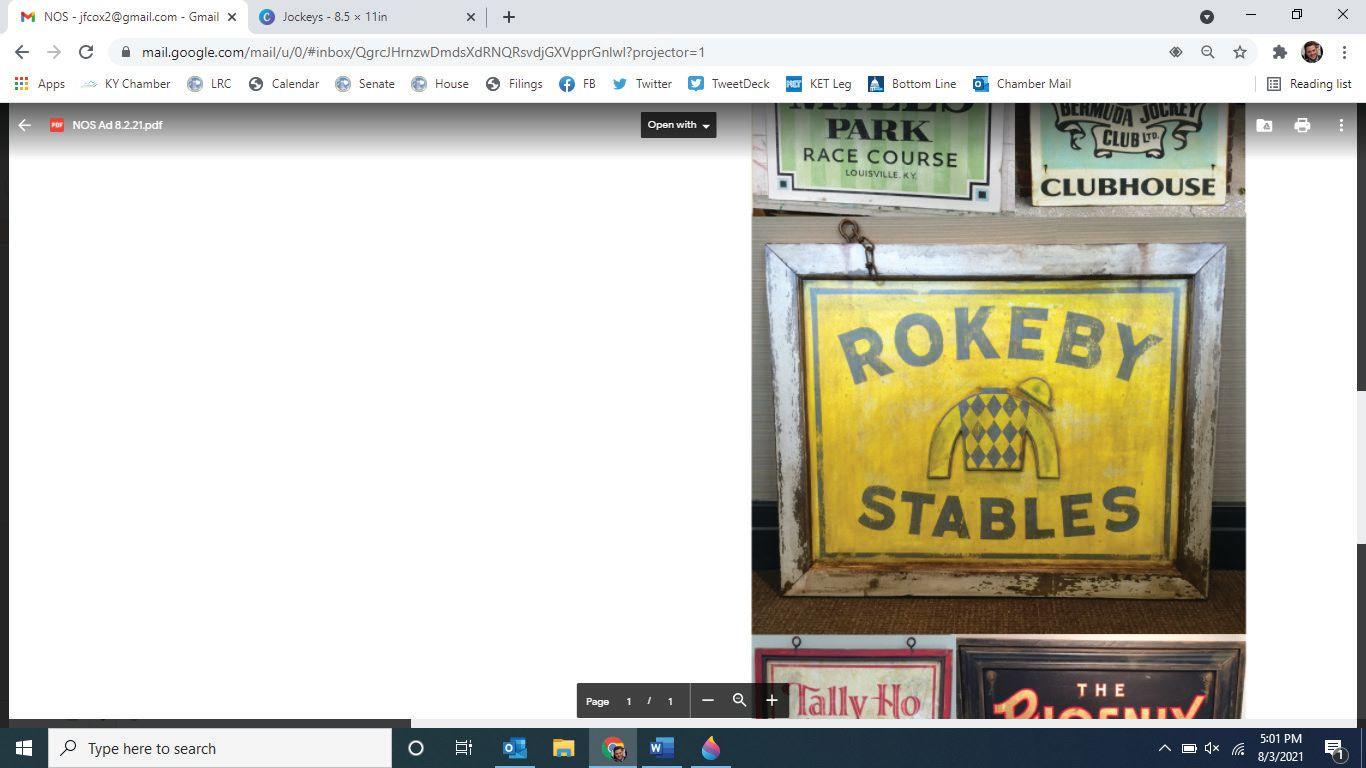Open the Chrome three-dot menu
The height and width of the screenshot is (768, 1366).
tap(1344, 52)
